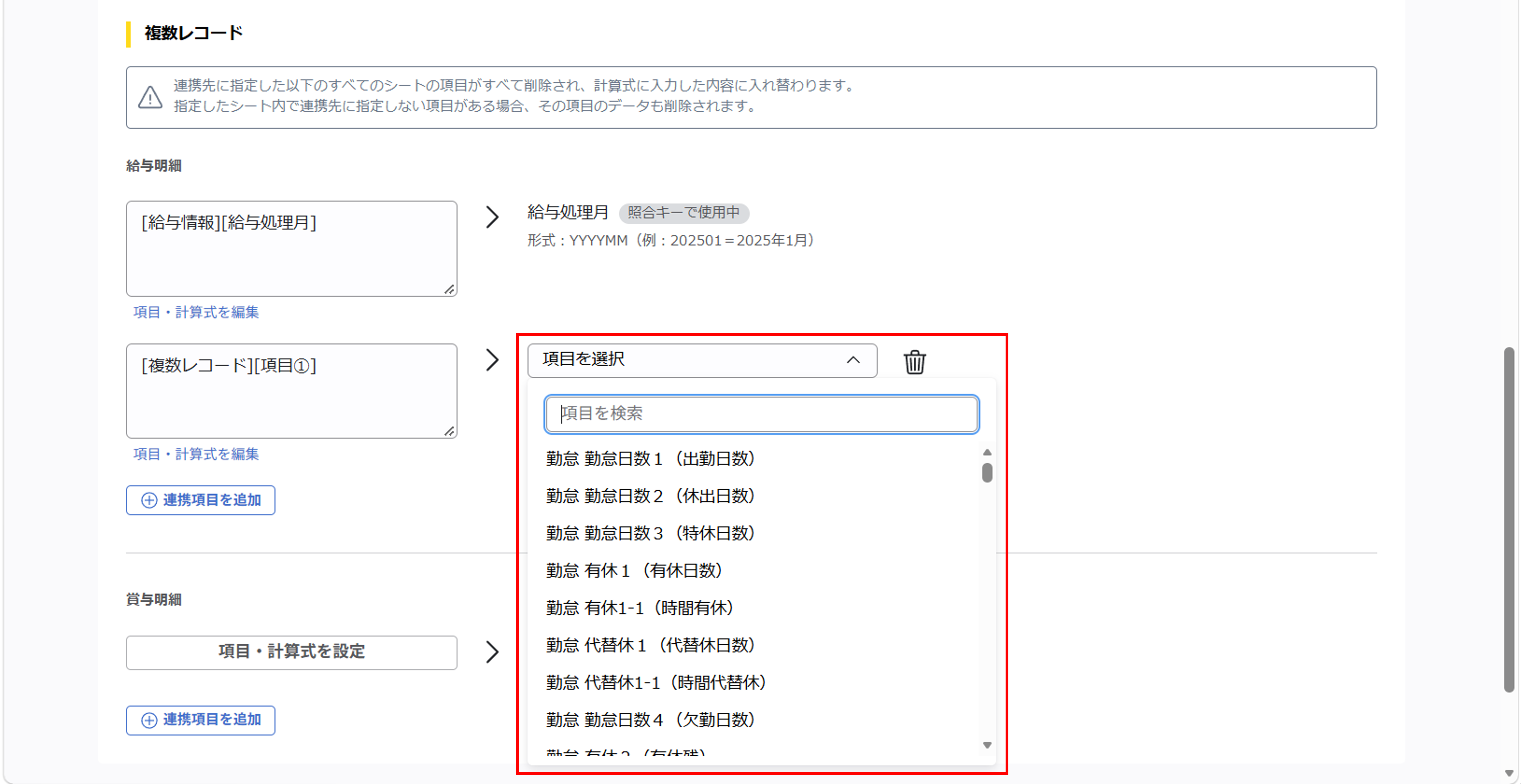Click the [給与情報][給与処理月] formula box
The width and height of the screenshot is (1521, 784).
[x=291, y=248]
